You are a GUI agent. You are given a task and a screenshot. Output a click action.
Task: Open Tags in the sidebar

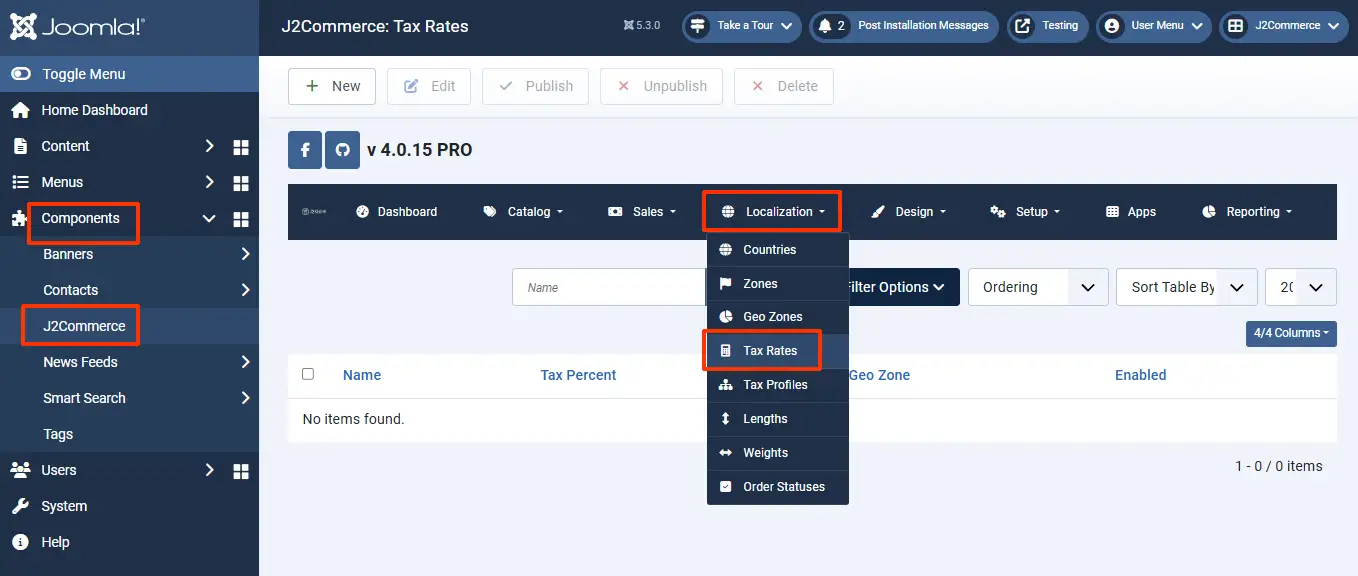click(58, 434)
